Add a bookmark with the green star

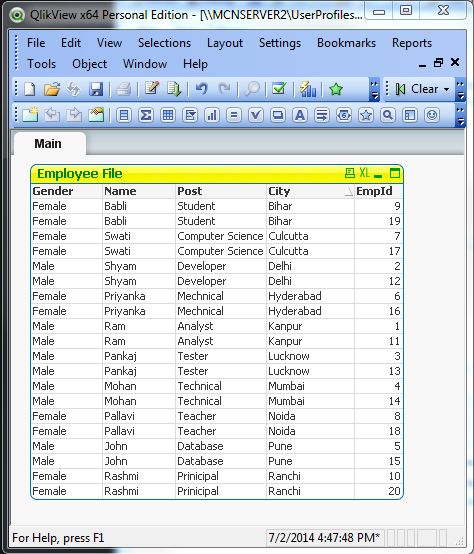coord(336,89)
